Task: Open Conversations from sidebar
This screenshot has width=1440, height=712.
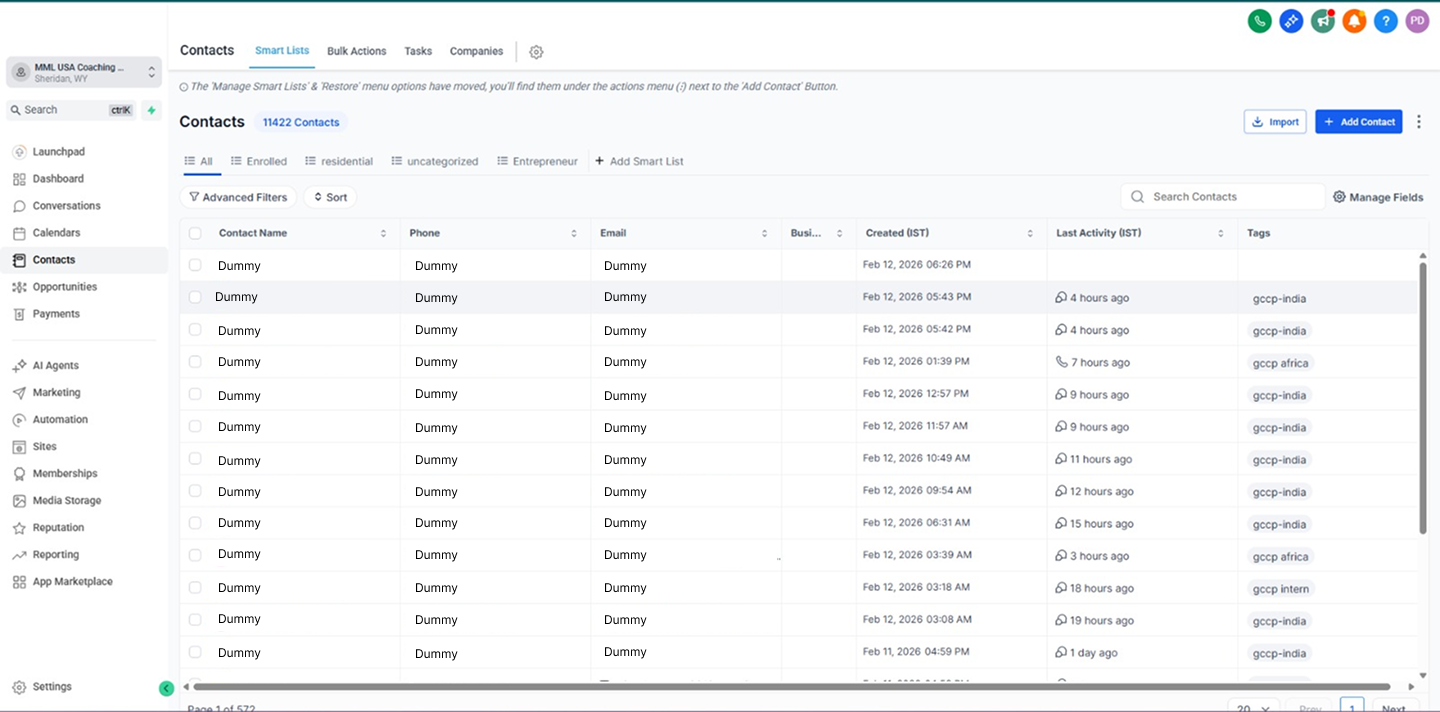Action: click(x=66, y=206)
